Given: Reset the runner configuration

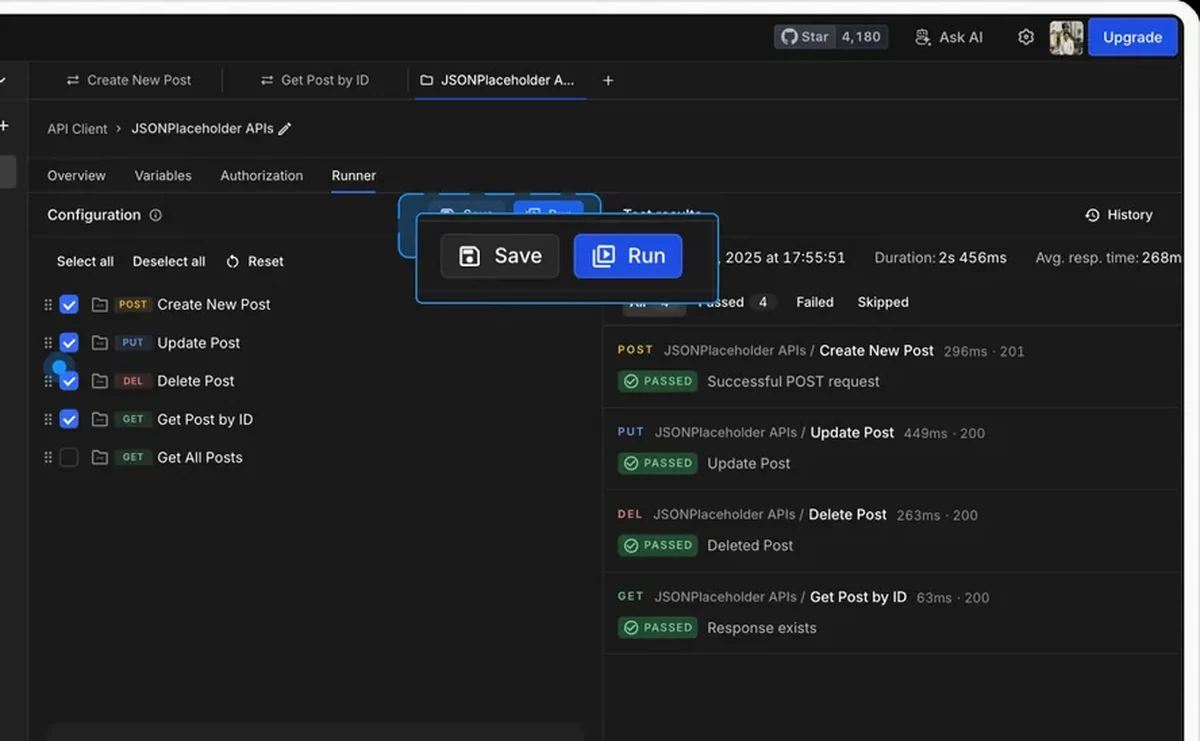Looking at the screenshot, I should [255, 261].
